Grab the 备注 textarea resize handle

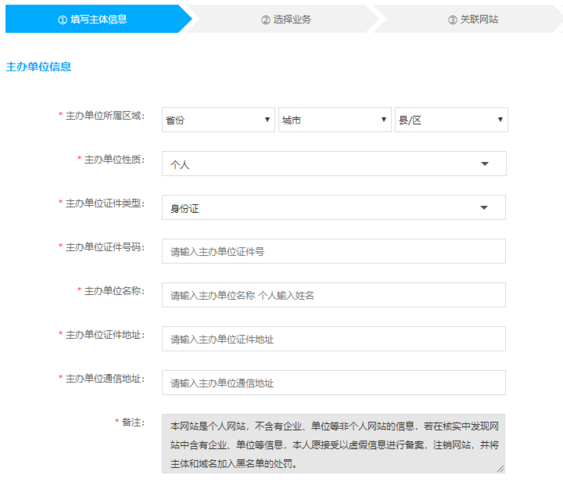point(501,469)
